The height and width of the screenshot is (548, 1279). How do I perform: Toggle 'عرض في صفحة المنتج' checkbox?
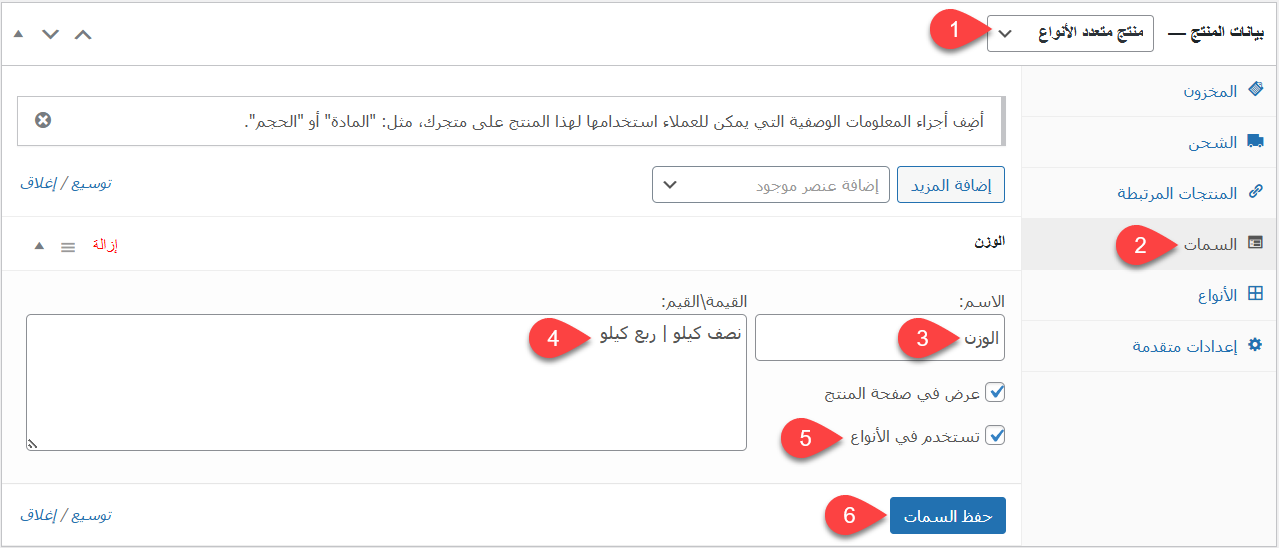pos(995,393)
